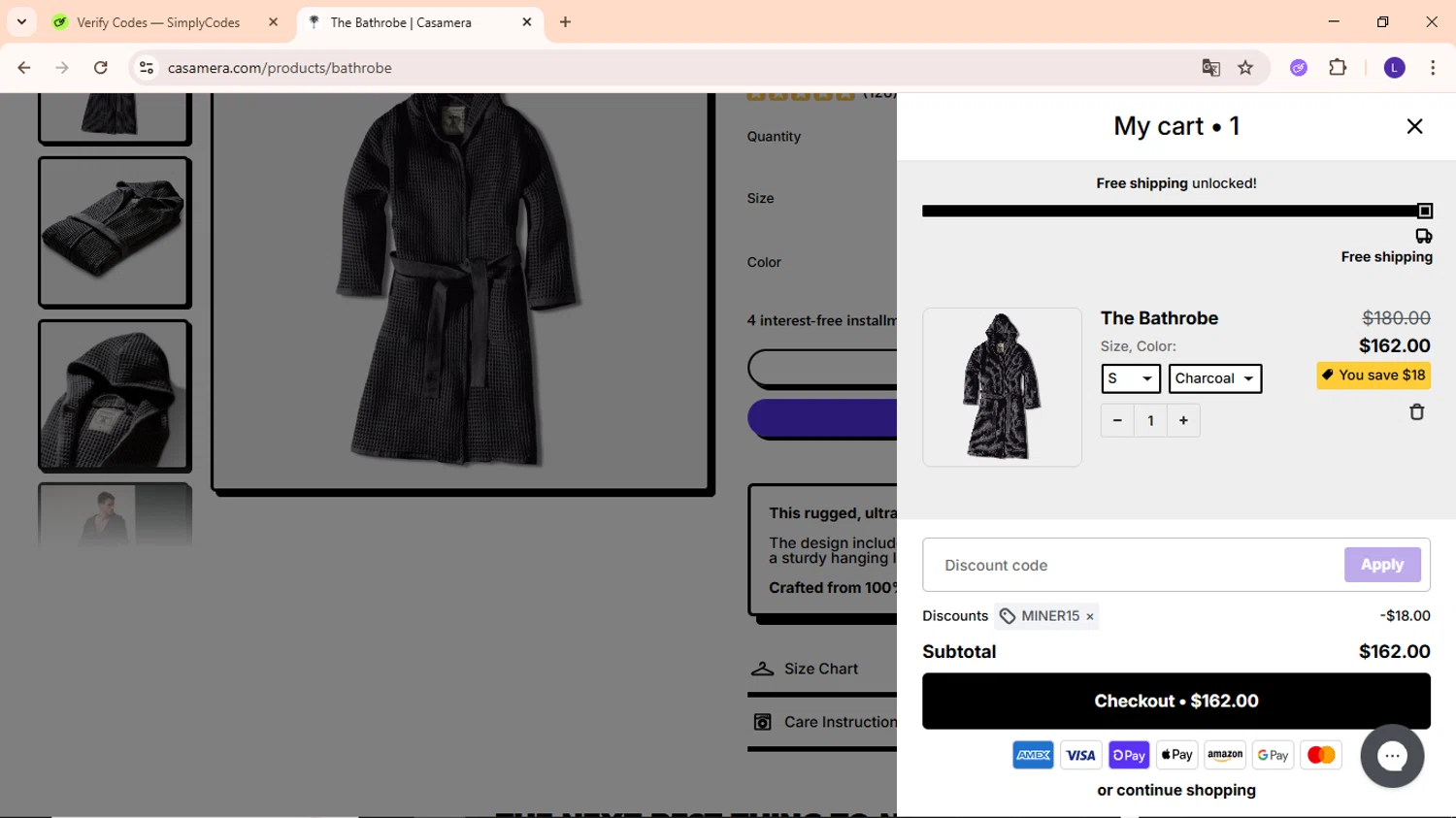Select the Apple Pay payment icon
This screenshot has width=1456, height=818.
click(x=1176, y=755)
